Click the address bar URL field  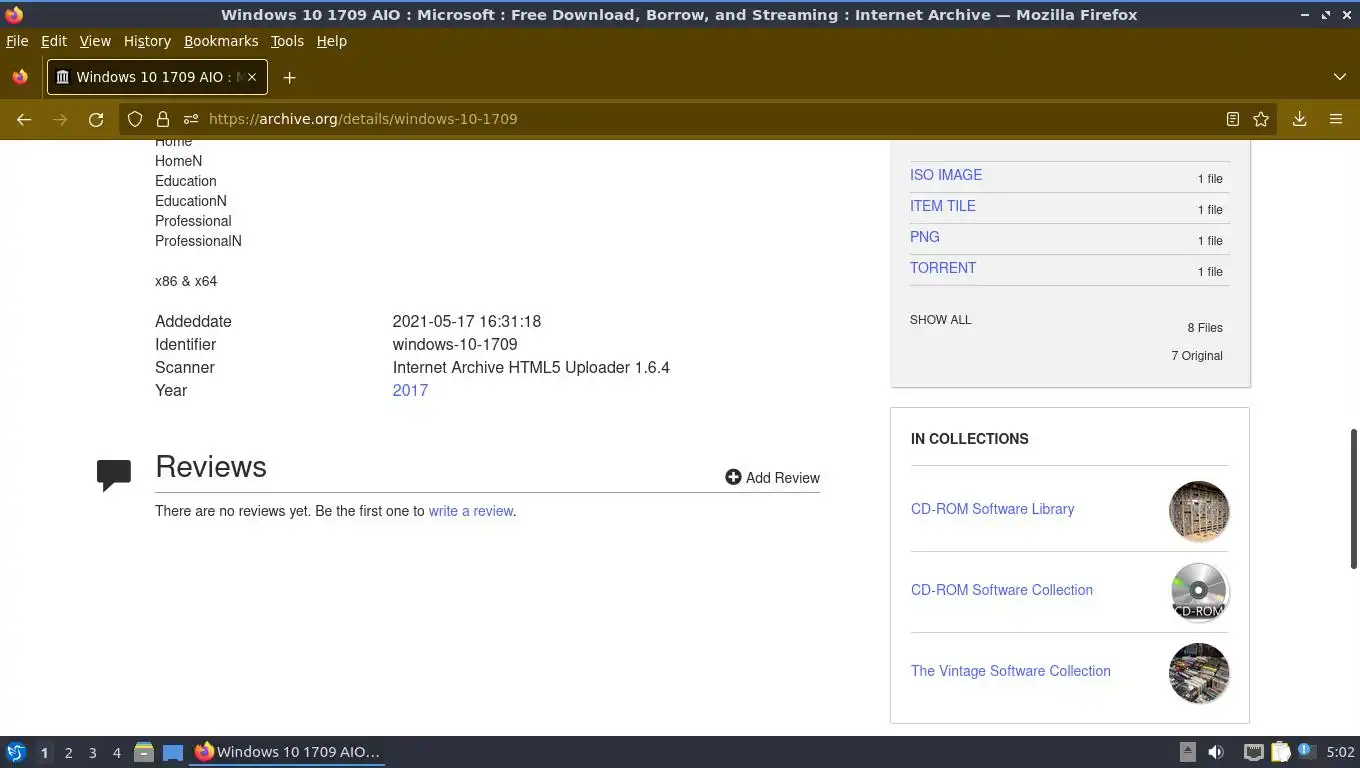coord(700,119)
